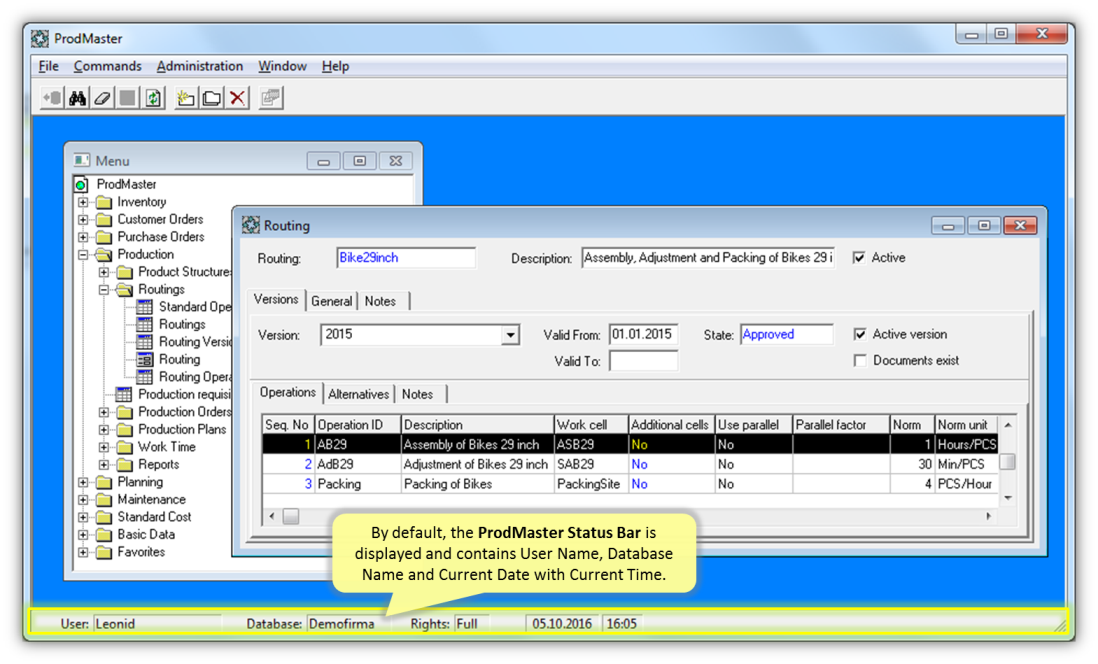
Task: Expand the Planning tree node
Action: pos(83,482)
